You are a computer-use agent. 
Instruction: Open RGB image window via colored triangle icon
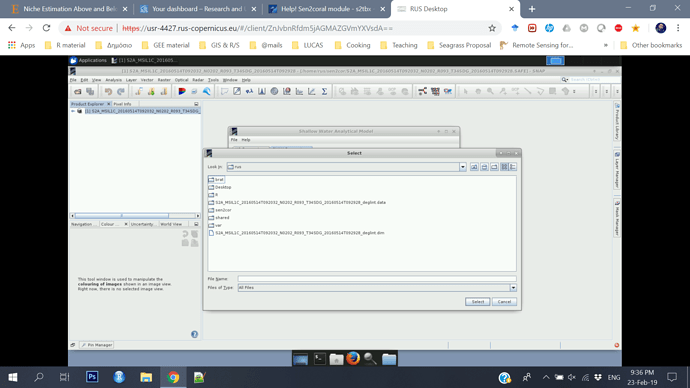coord(182,92)
